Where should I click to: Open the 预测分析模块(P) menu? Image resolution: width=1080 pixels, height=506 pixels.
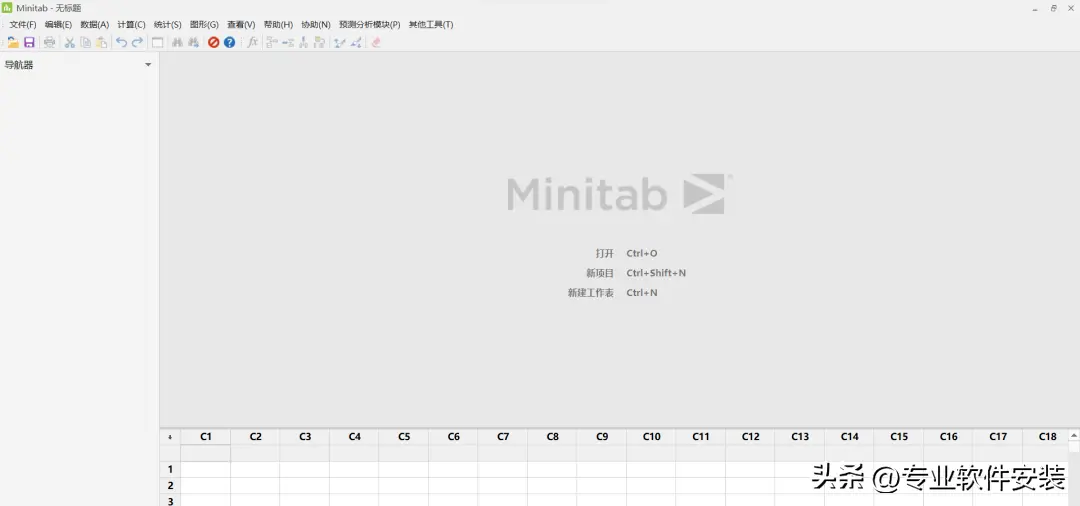pyautogui.click(x=369, y=24)
